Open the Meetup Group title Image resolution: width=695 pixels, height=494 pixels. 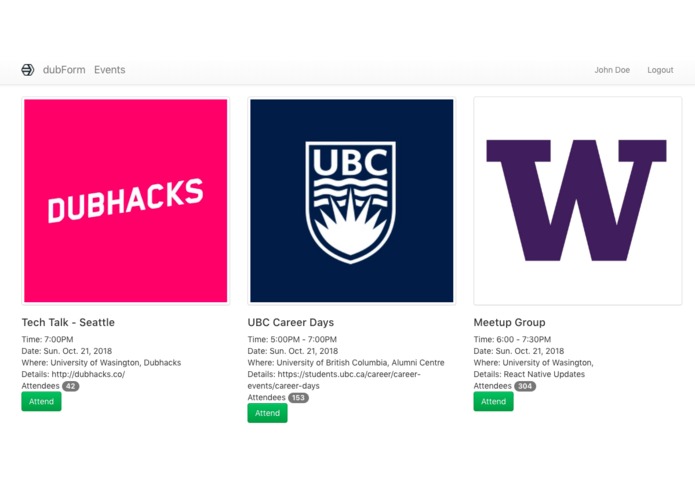510,322
